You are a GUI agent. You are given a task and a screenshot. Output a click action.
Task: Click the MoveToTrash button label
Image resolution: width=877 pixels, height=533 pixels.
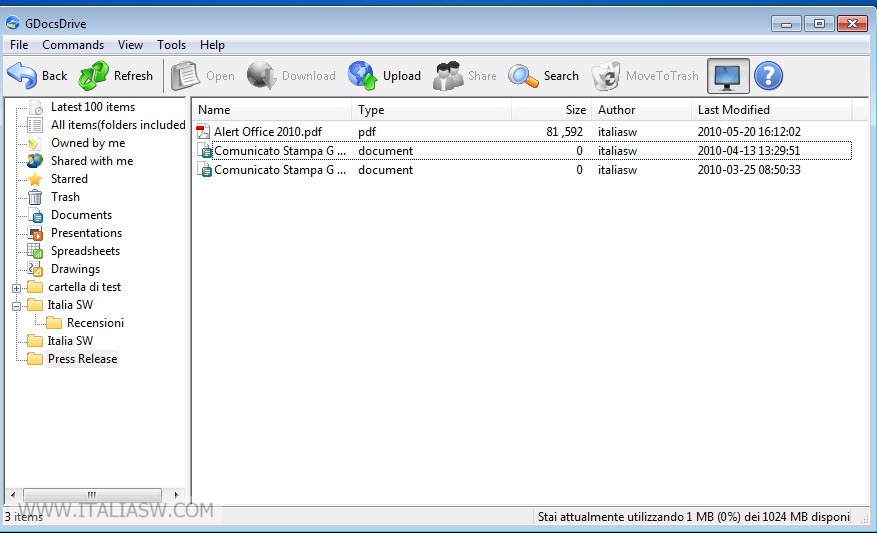[662, 76]
